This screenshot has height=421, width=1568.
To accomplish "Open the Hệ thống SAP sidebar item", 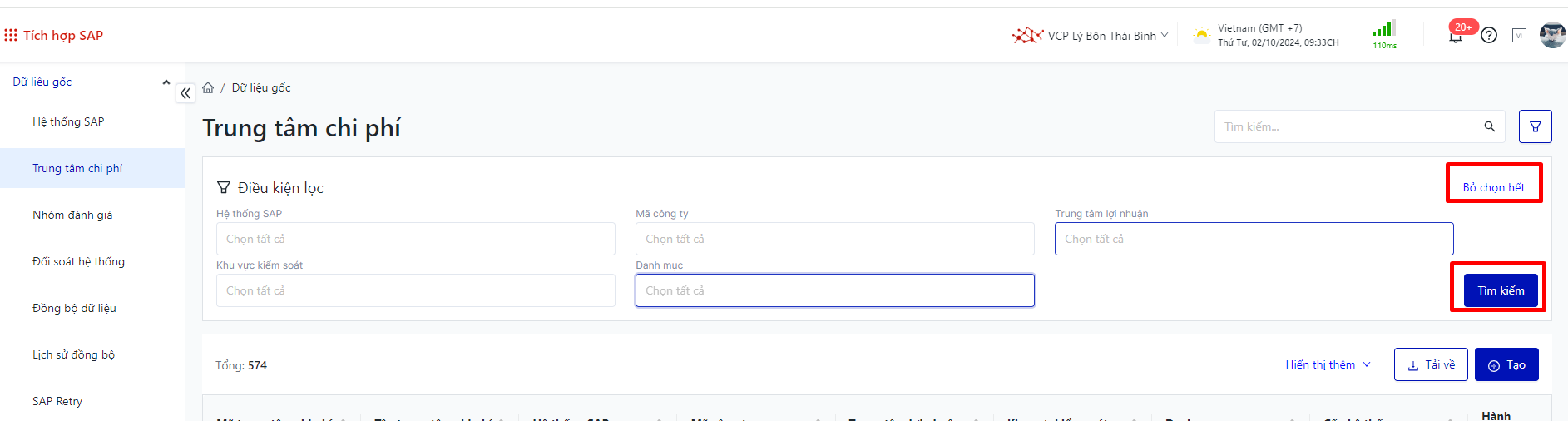I will coord(68,121).
